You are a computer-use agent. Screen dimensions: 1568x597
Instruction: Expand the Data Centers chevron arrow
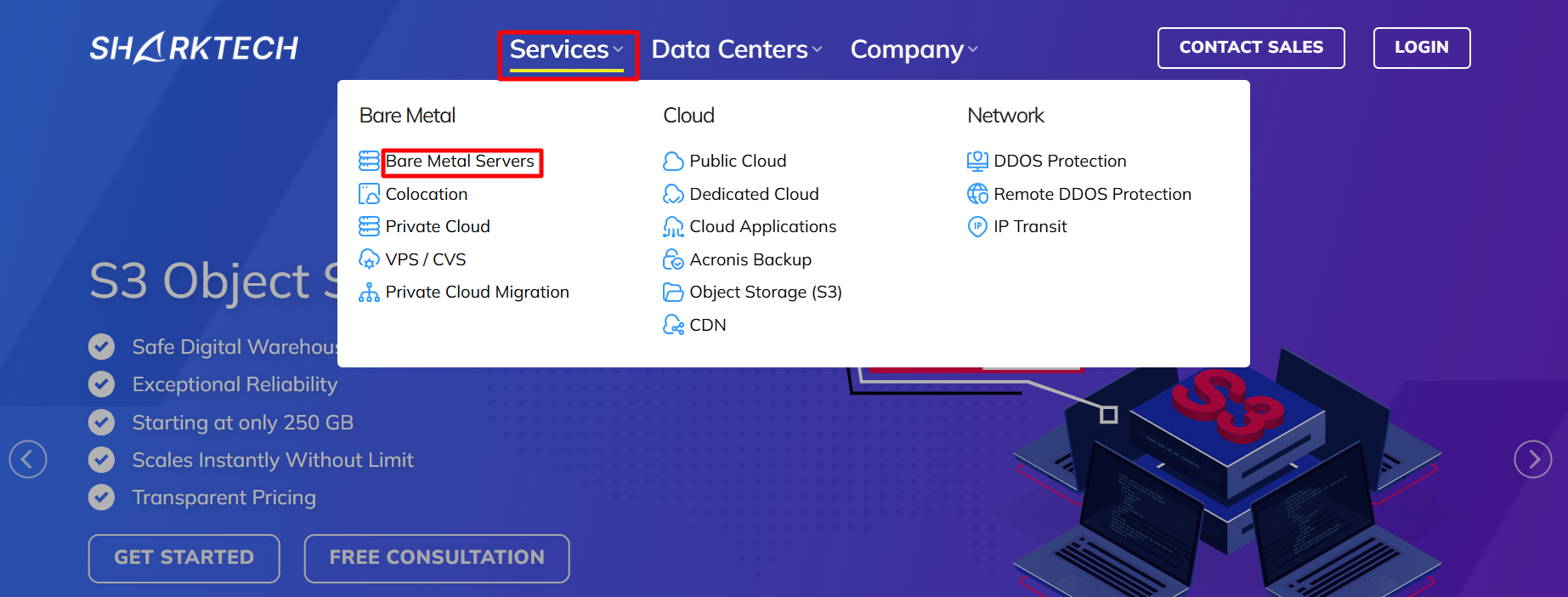point(817,50)
